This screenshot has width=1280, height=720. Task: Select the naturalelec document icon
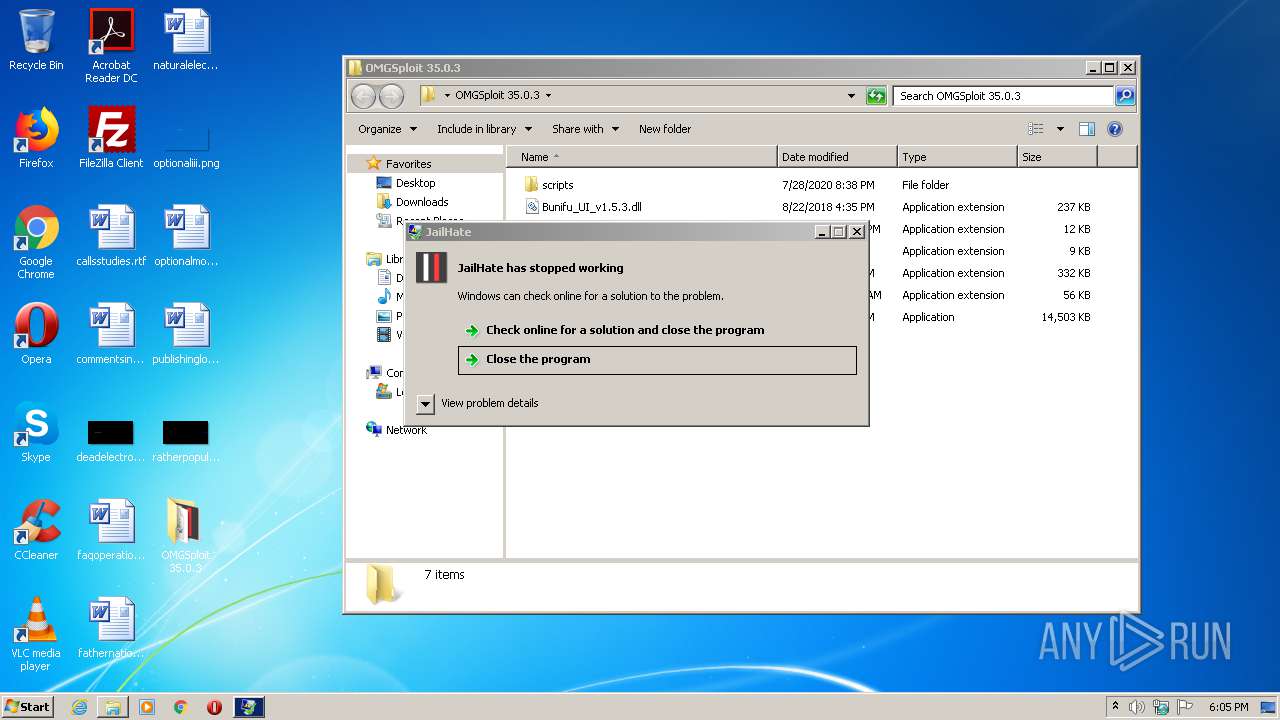click(x=186, y=40)
